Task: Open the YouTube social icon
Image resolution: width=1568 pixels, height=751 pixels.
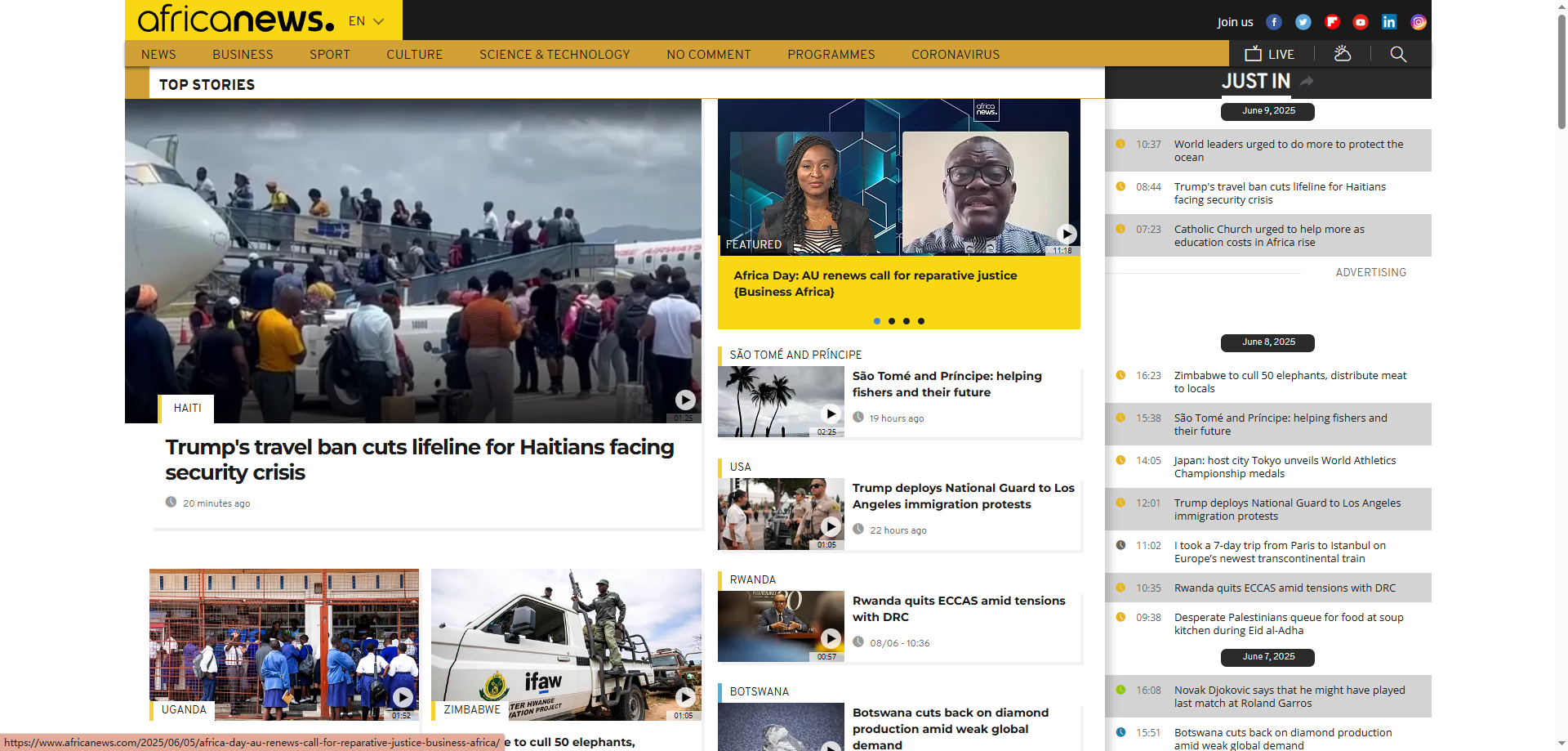Action: click(1361, 22)
